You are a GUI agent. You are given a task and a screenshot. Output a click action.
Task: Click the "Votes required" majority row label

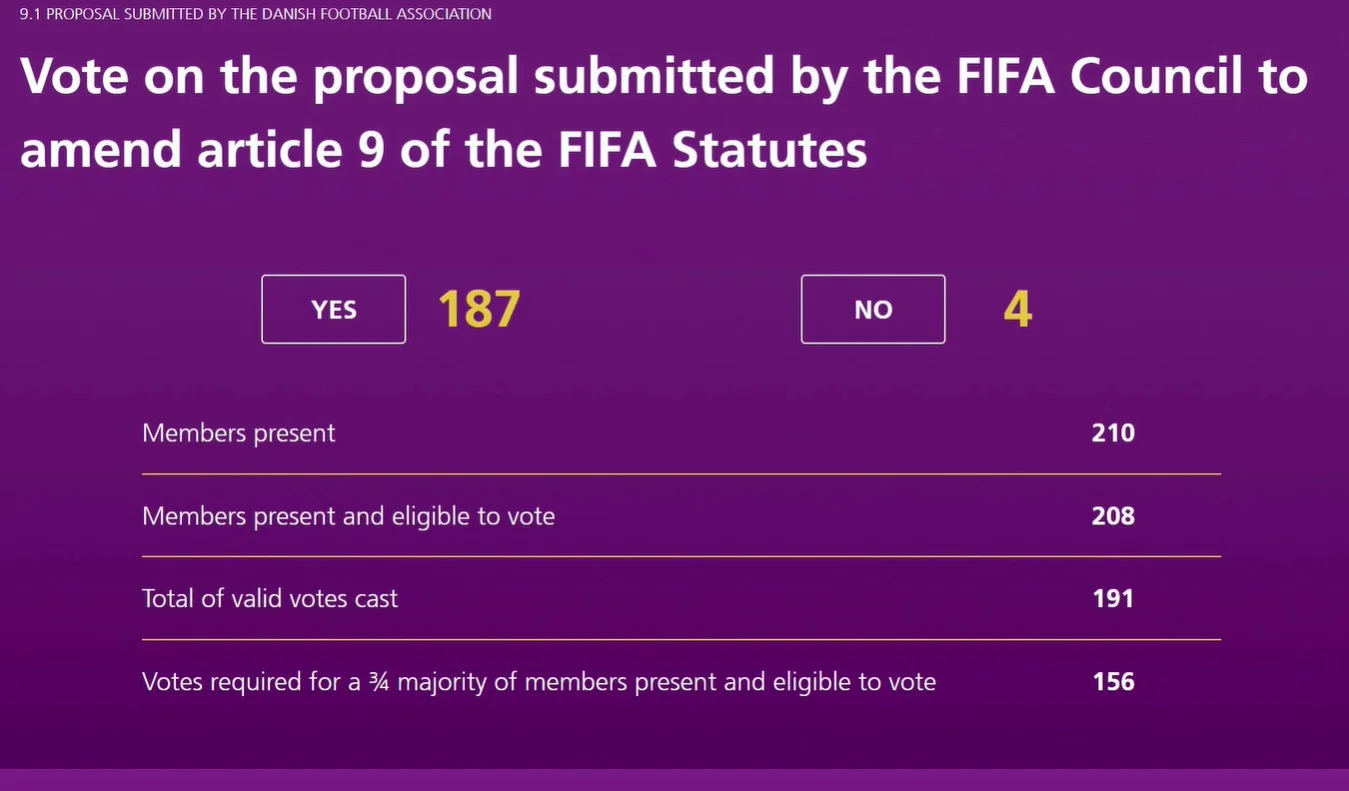tap(538, 682)
